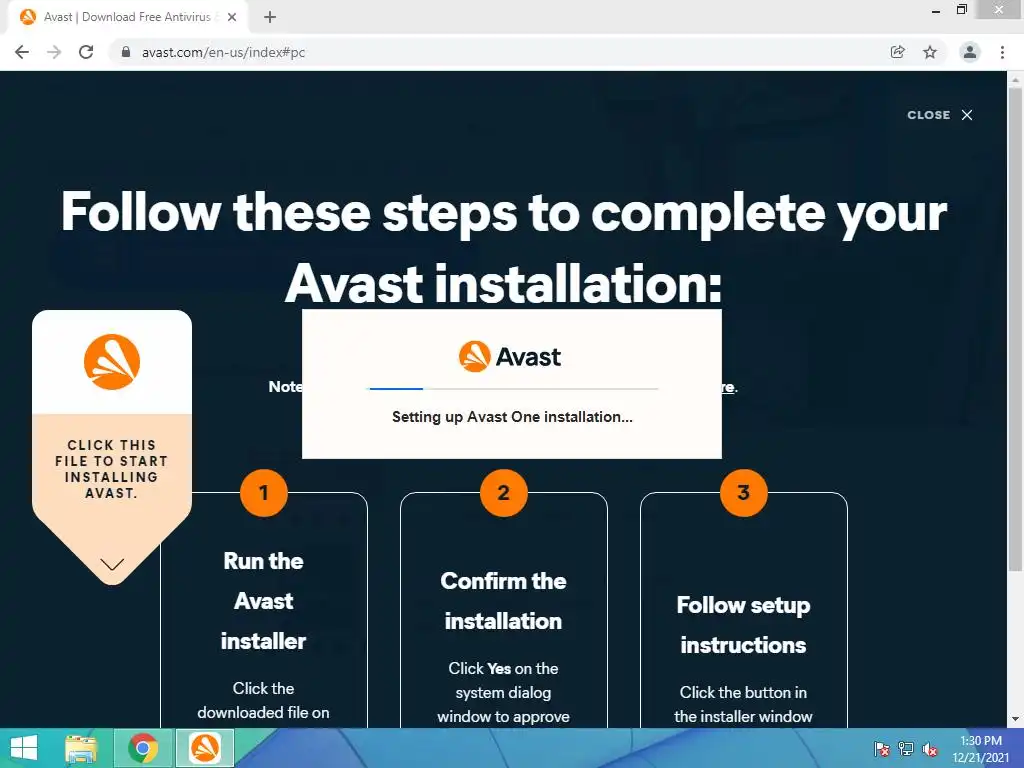
Task: Share this page via toolbar icon
Action: (x=898, y=52)
